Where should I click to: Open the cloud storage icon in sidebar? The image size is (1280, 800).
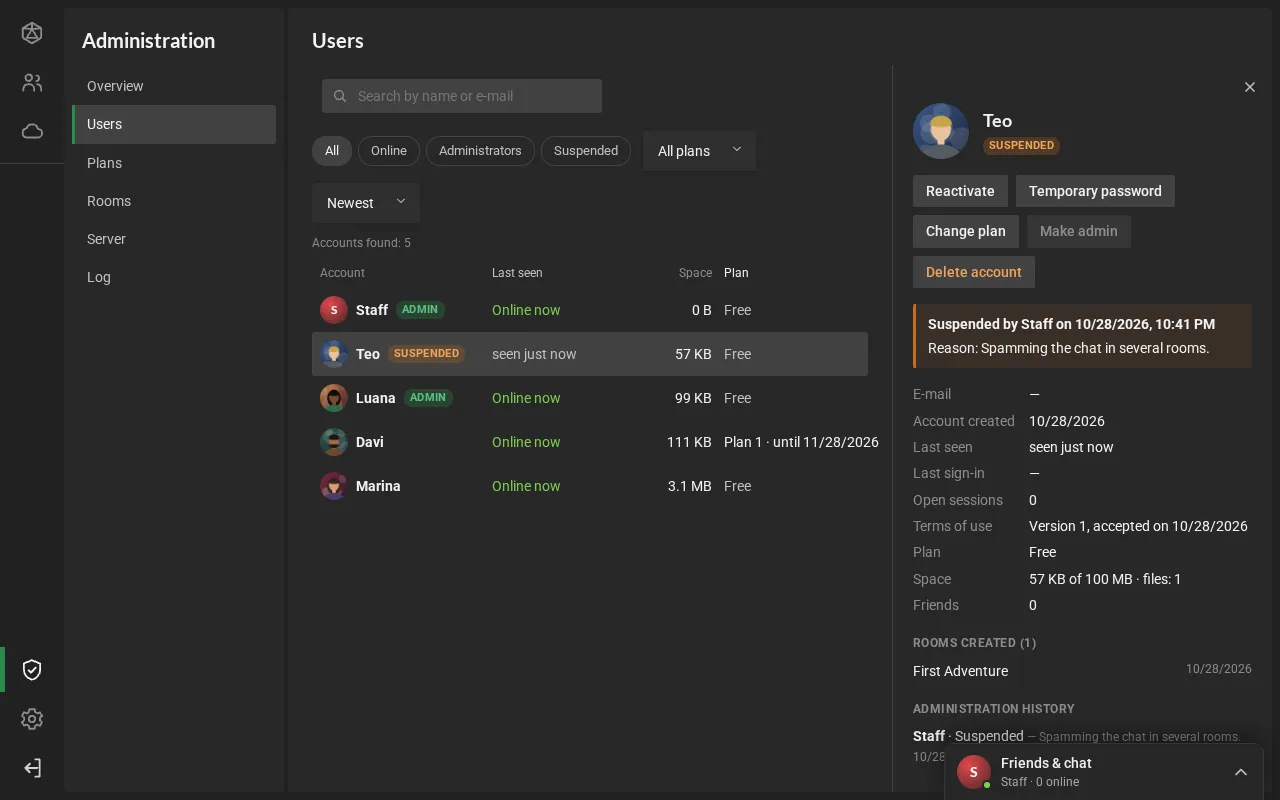click(32, 131)
